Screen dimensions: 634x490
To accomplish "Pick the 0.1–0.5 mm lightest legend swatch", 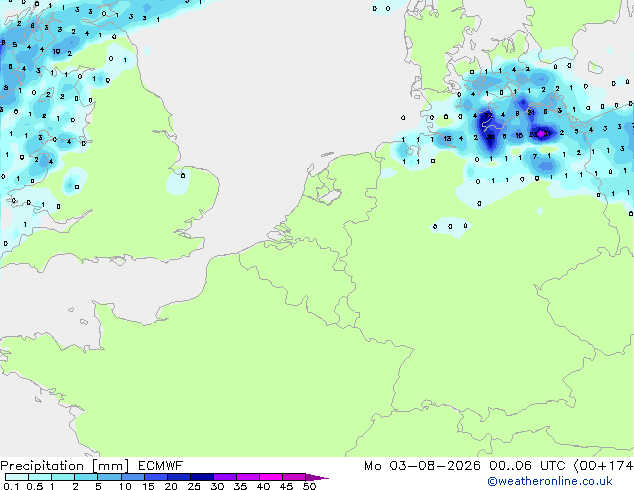I will click(17, 477).
